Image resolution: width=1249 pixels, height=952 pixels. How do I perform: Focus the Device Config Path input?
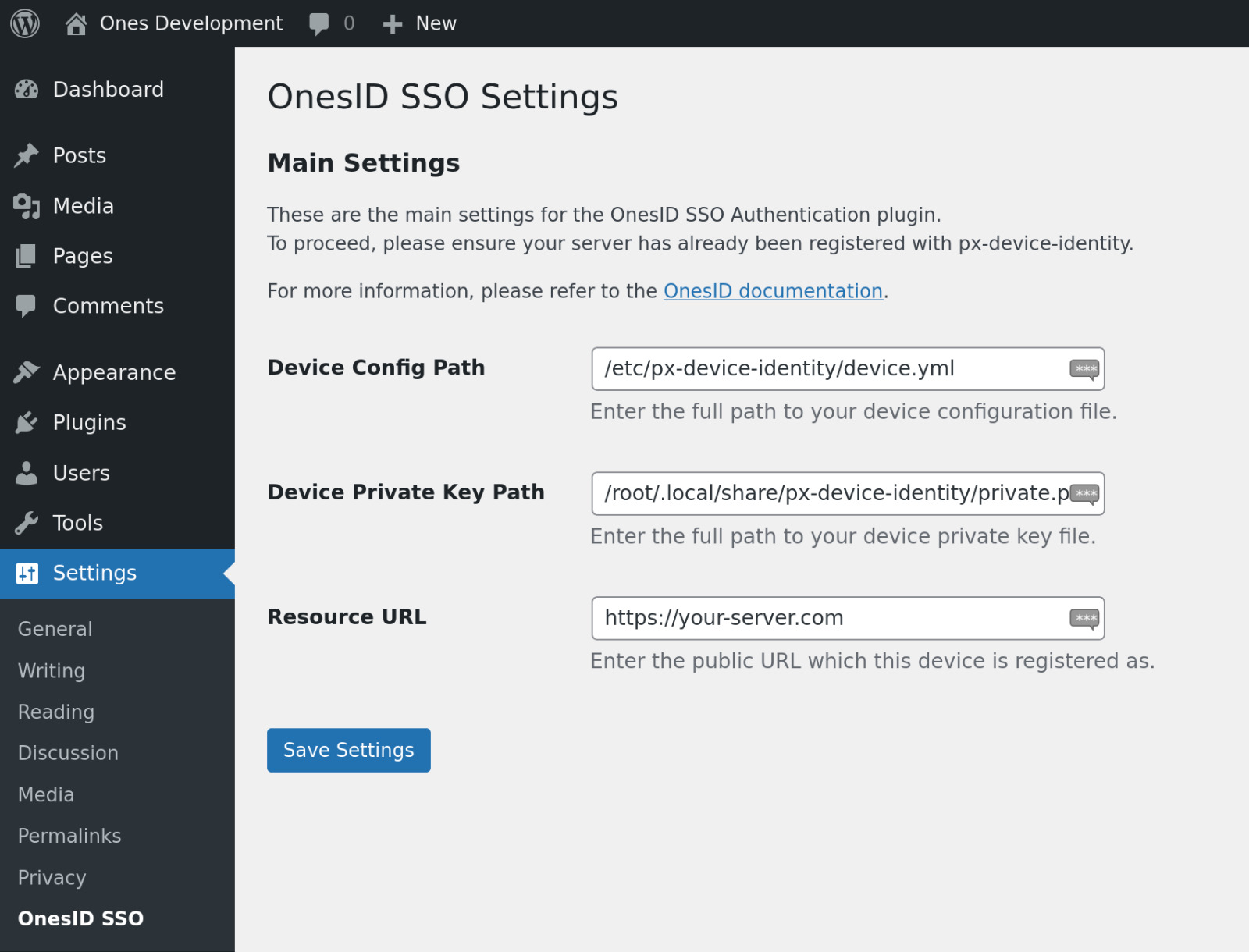point(848,369)
